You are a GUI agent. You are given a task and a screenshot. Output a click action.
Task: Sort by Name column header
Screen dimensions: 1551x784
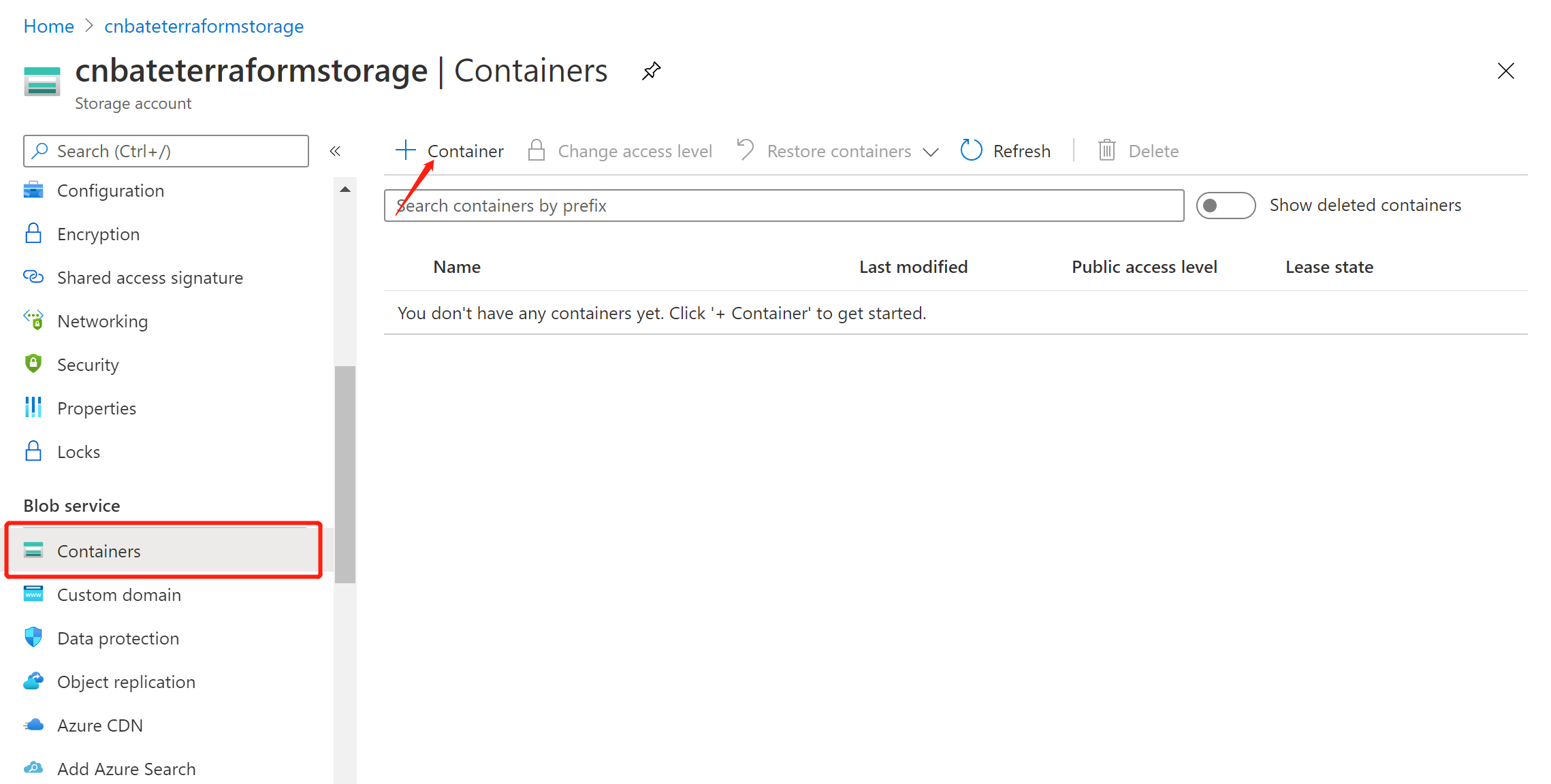click(x=457, y=267)
